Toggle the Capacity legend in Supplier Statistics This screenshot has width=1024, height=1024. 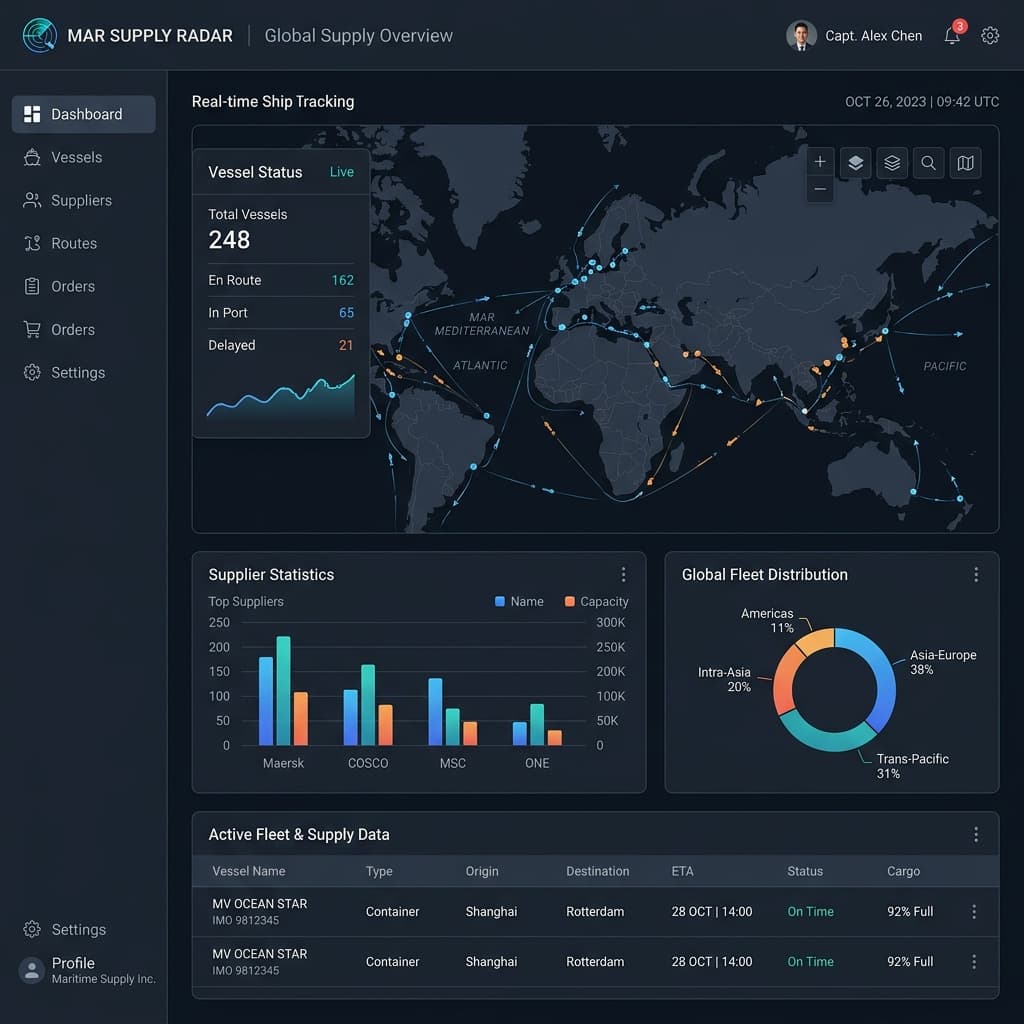click(596, 601)
